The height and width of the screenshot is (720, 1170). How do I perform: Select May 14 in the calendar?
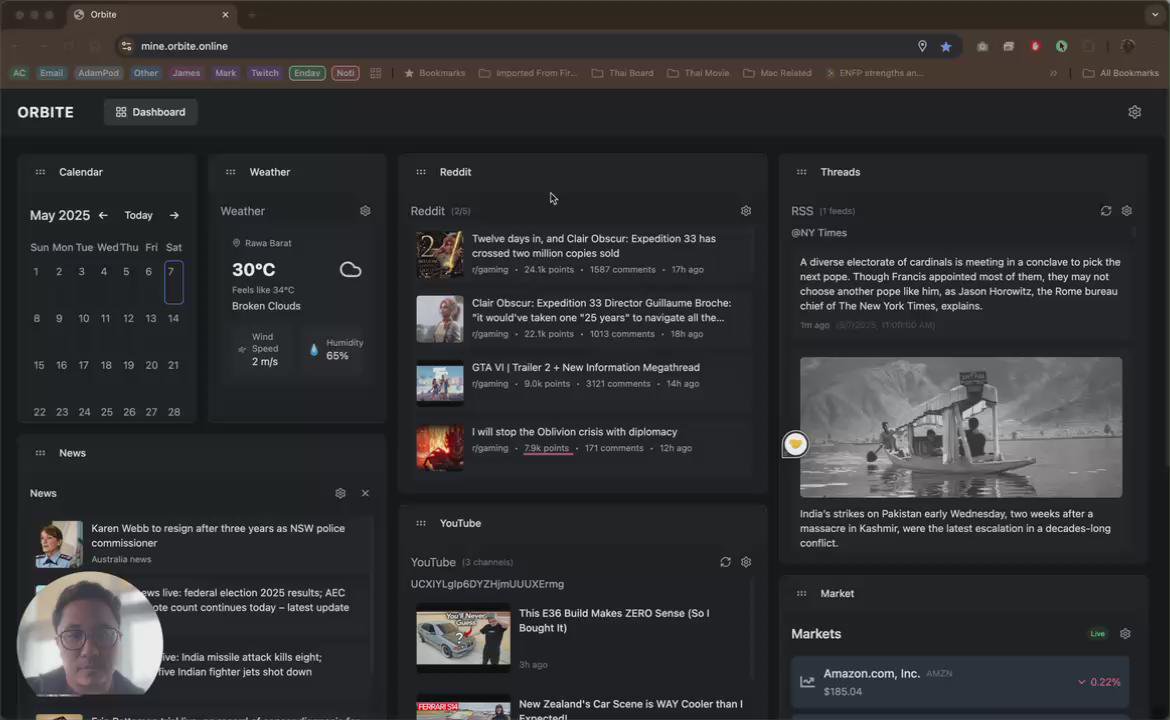click(x=173, y=319)
